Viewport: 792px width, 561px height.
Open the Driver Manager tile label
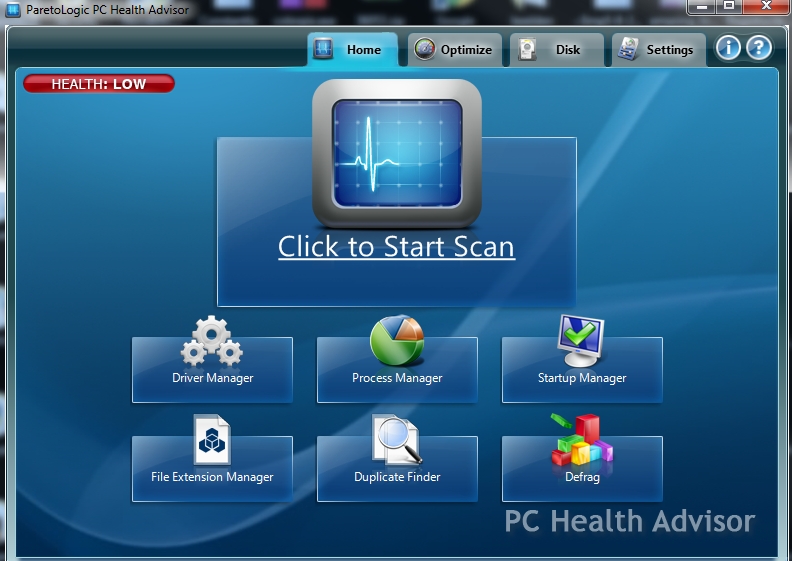(213, 378)
